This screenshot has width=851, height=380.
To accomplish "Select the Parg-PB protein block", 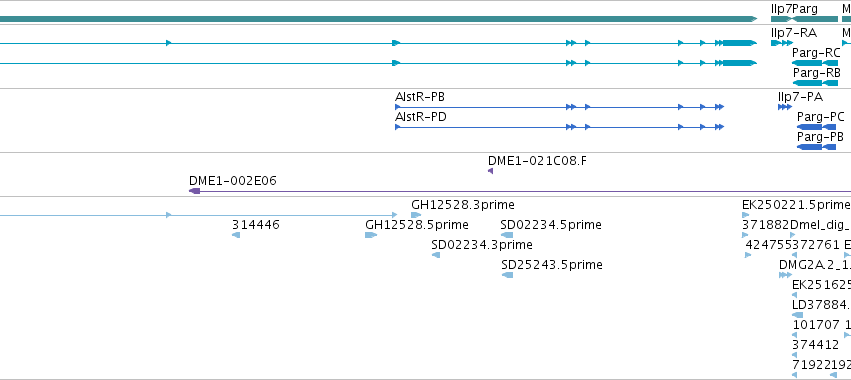I will [x=816, y=147].
